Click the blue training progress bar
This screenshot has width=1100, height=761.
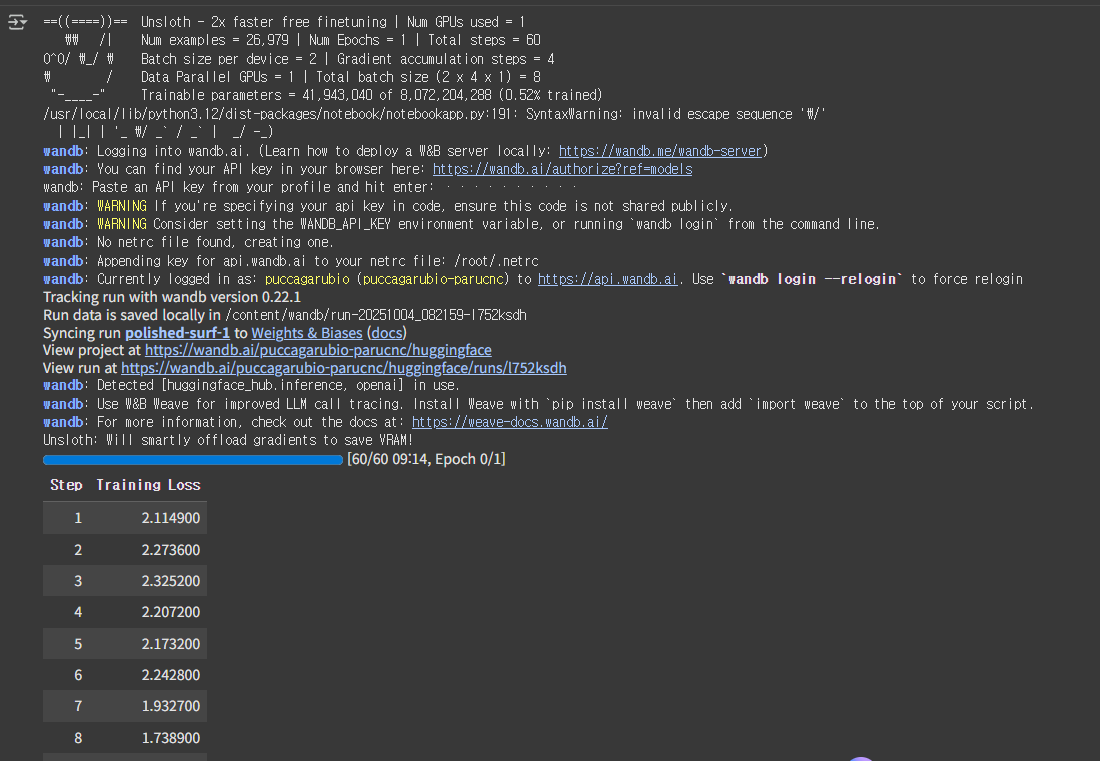coord(193,459)
